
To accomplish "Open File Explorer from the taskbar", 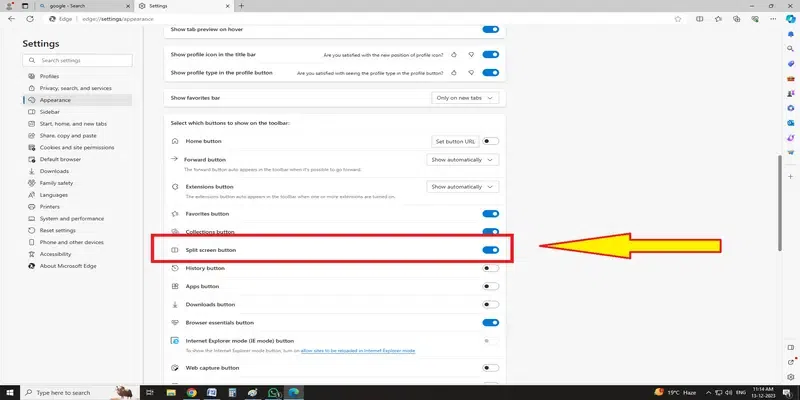I will pyautogui.click(x=170, y=392).
